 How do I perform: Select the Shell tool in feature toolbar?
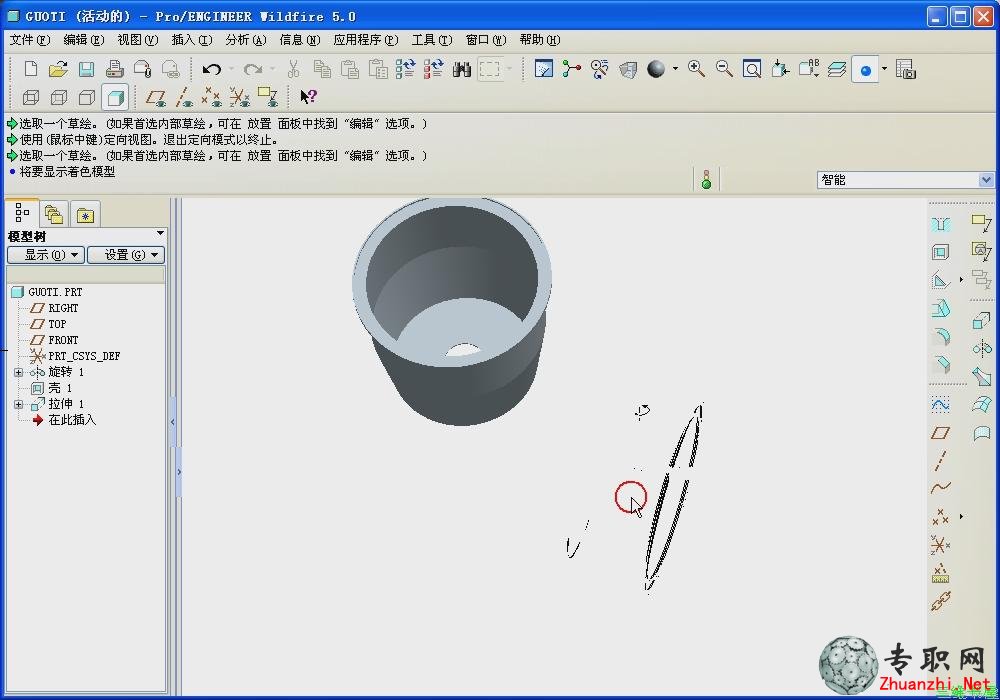(x=941, y=252)
